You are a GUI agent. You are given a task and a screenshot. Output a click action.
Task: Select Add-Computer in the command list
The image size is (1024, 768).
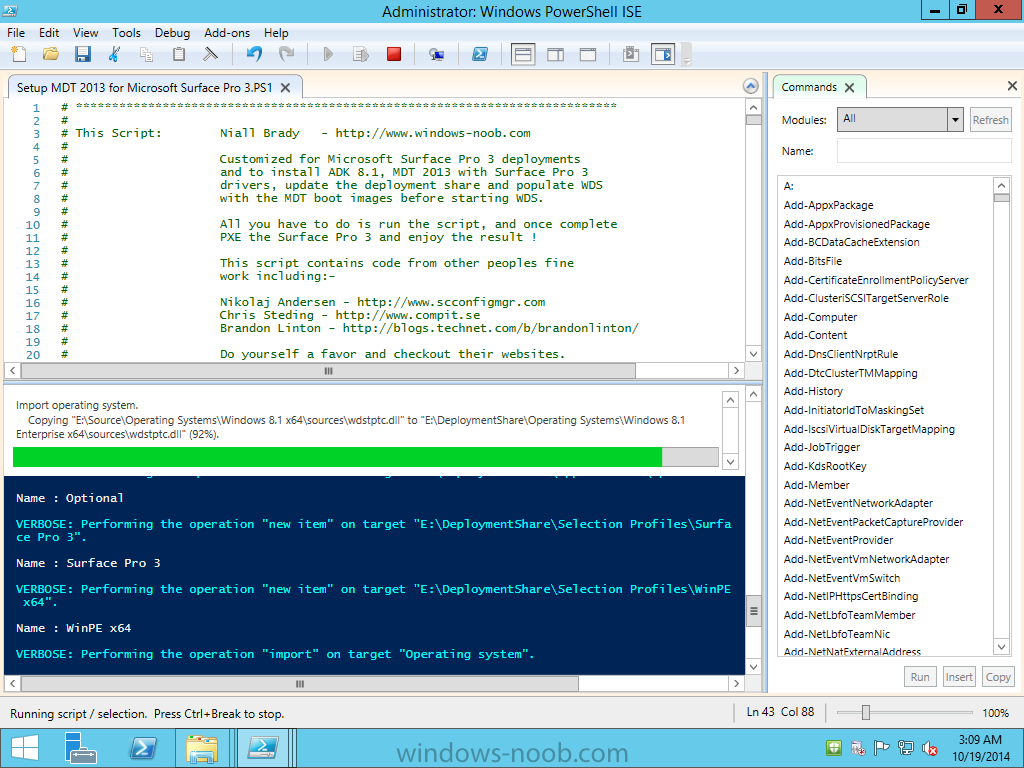coord(820,317)
